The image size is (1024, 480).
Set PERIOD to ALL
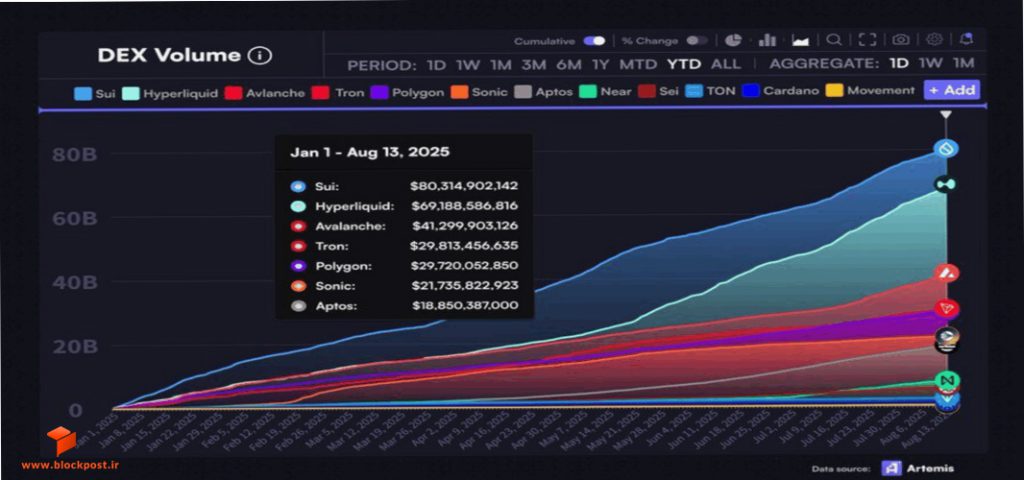pyautogui.click(x=726, y=64)
